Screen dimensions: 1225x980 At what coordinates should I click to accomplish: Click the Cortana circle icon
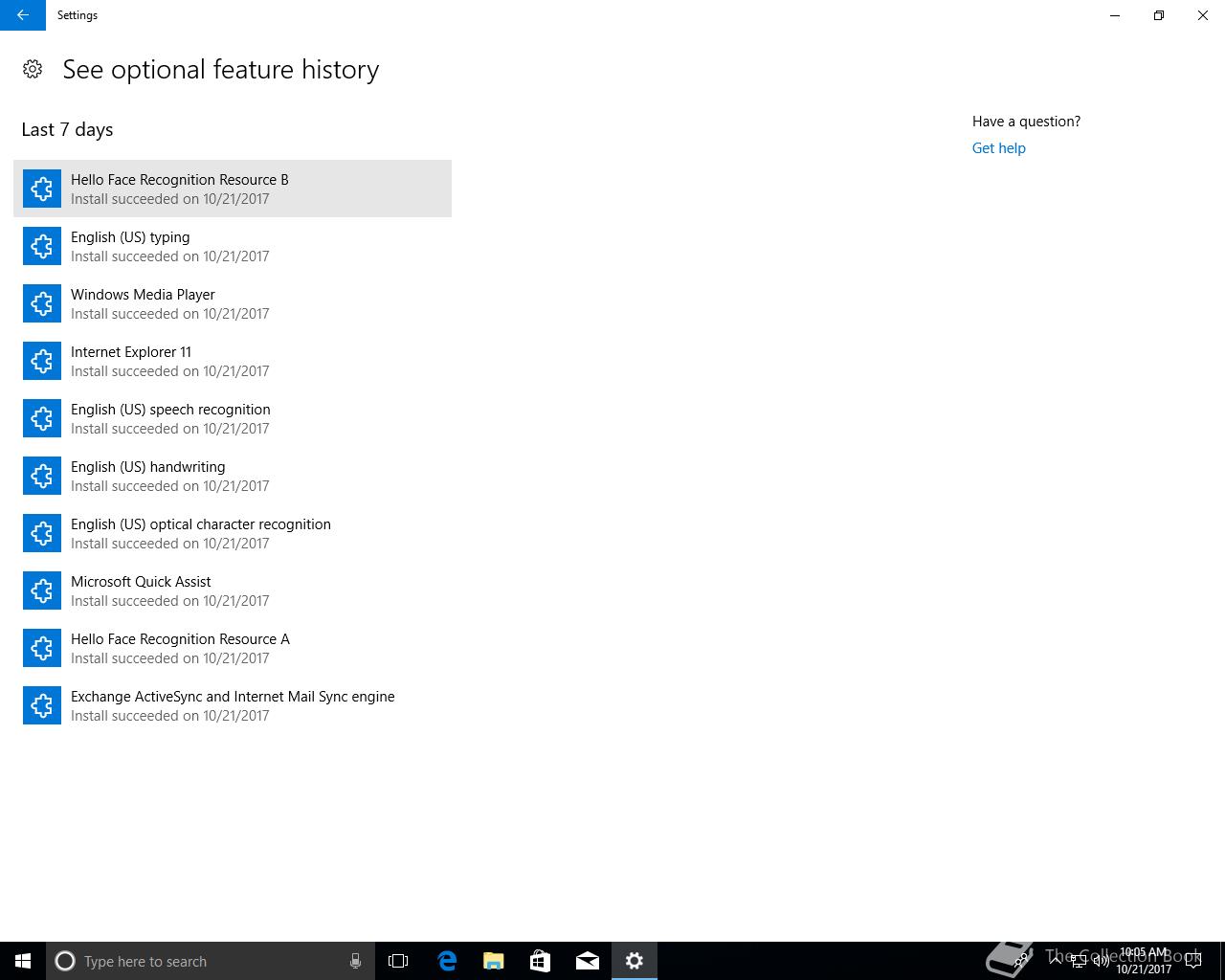click(65, 961)
